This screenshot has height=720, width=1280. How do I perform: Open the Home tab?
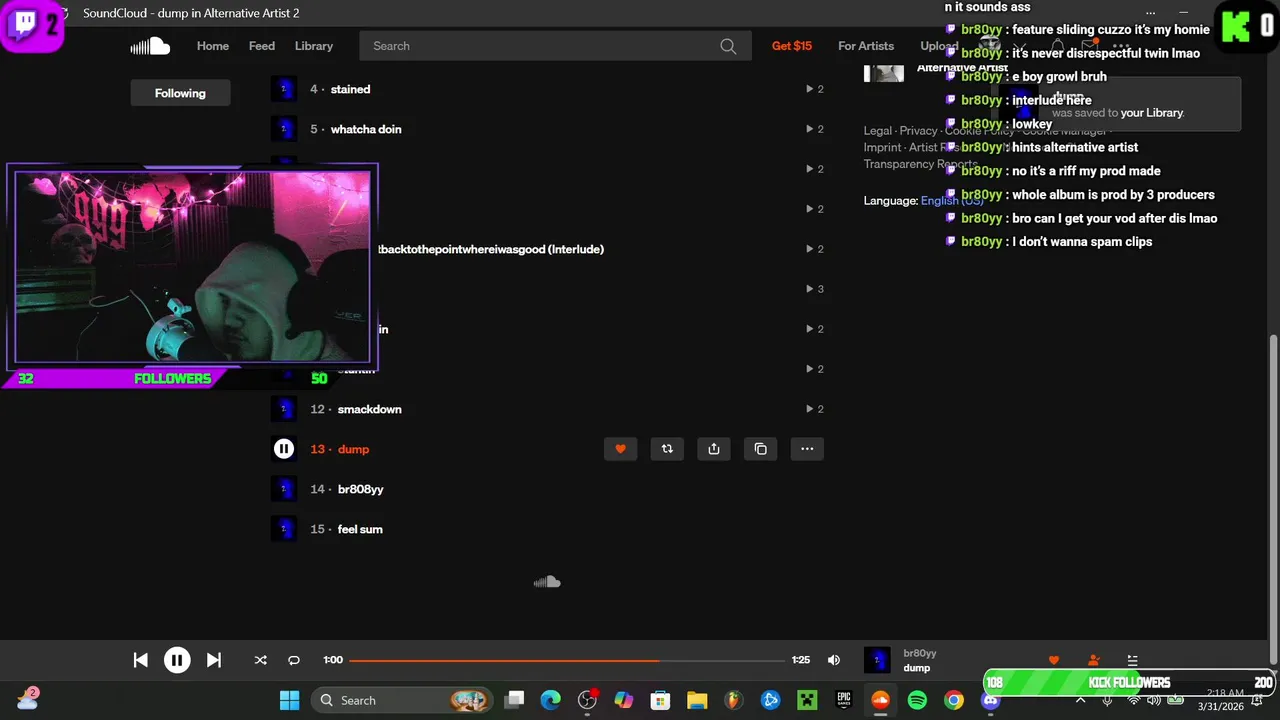[213, 46]
